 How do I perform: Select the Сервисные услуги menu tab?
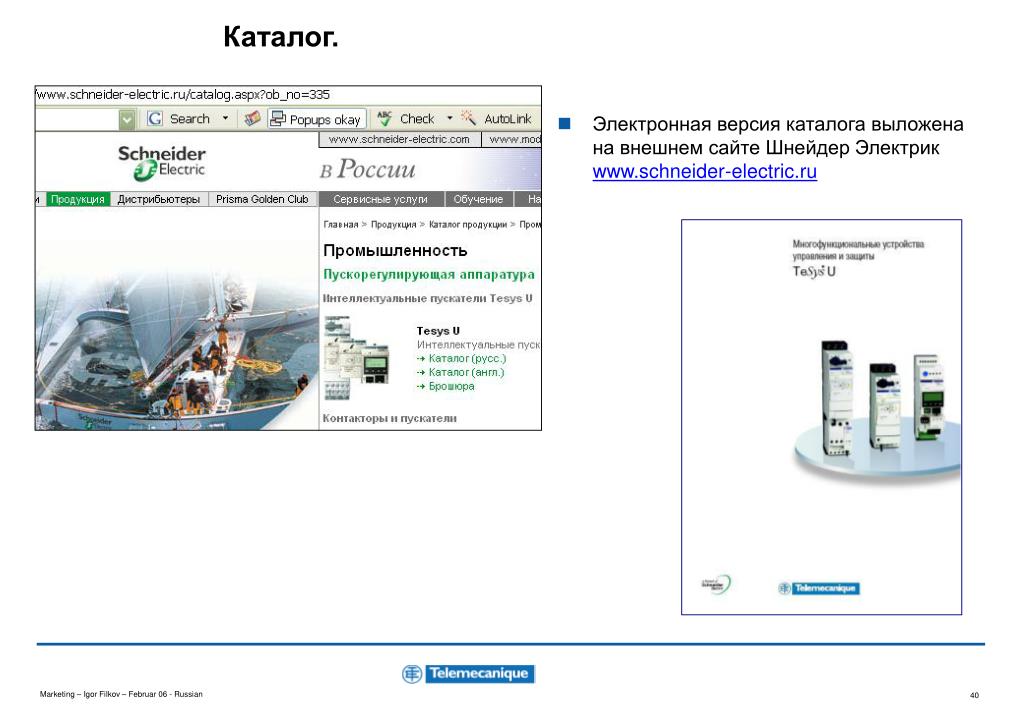click(x=380, y=199)
